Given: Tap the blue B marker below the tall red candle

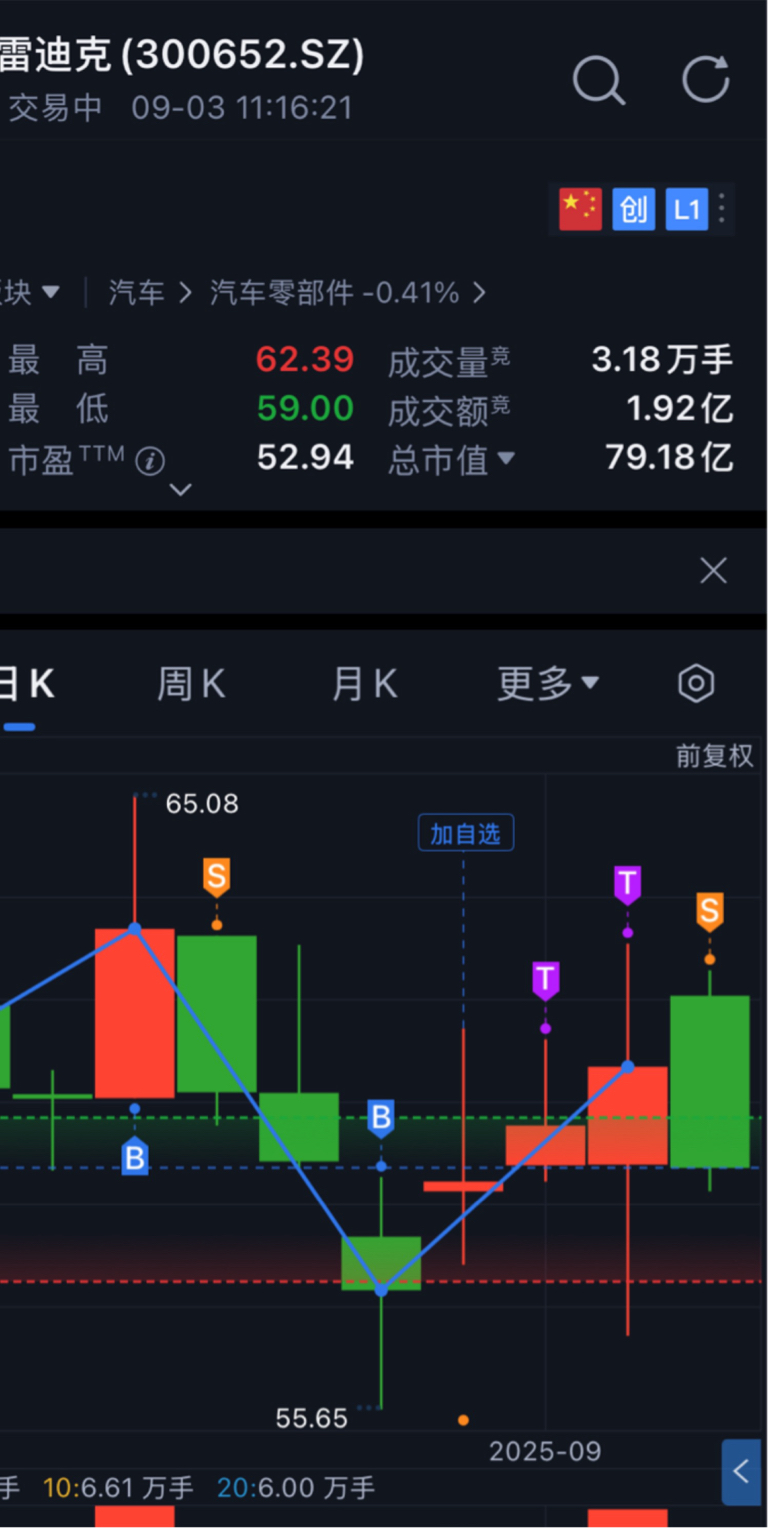Looking at the screenshot, I should pos(135,1156).
